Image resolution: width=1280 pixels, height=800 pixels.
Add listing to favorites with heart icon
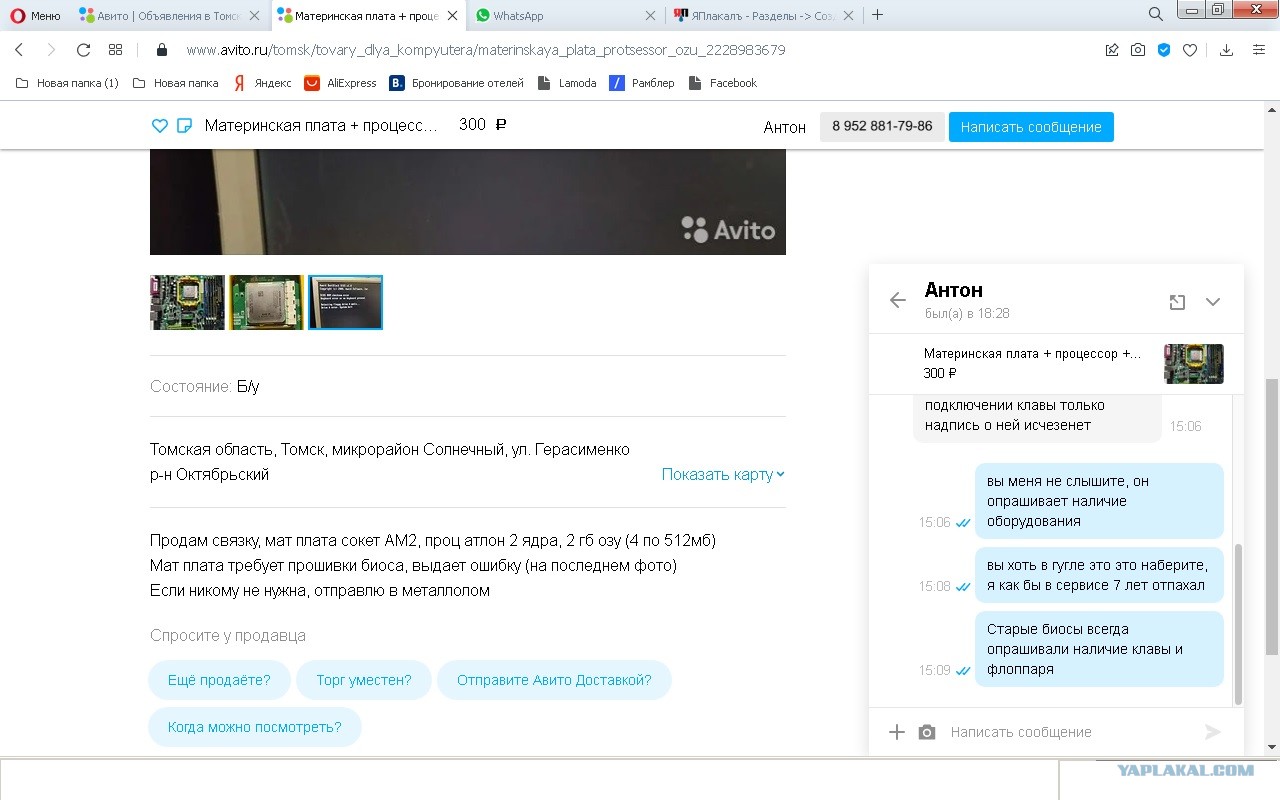pos(159,126)
